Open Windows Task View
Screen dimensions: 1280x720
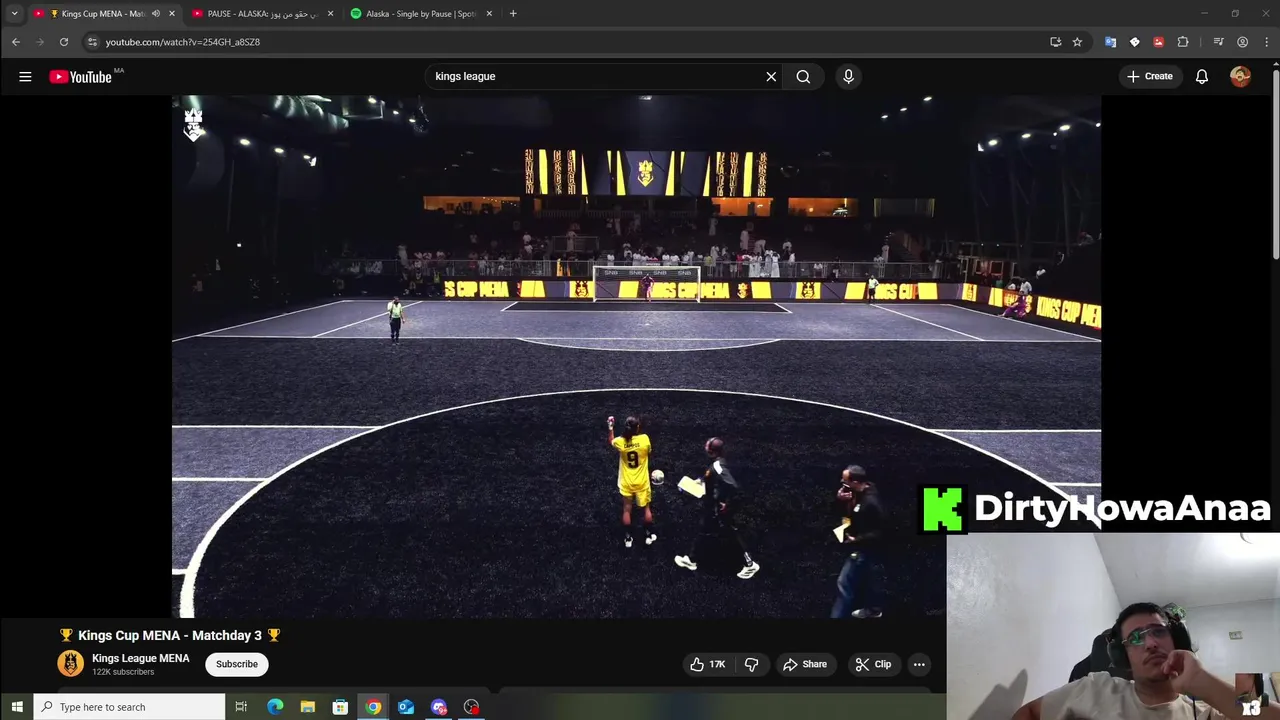pyautogui.click(x=241, y=707)
